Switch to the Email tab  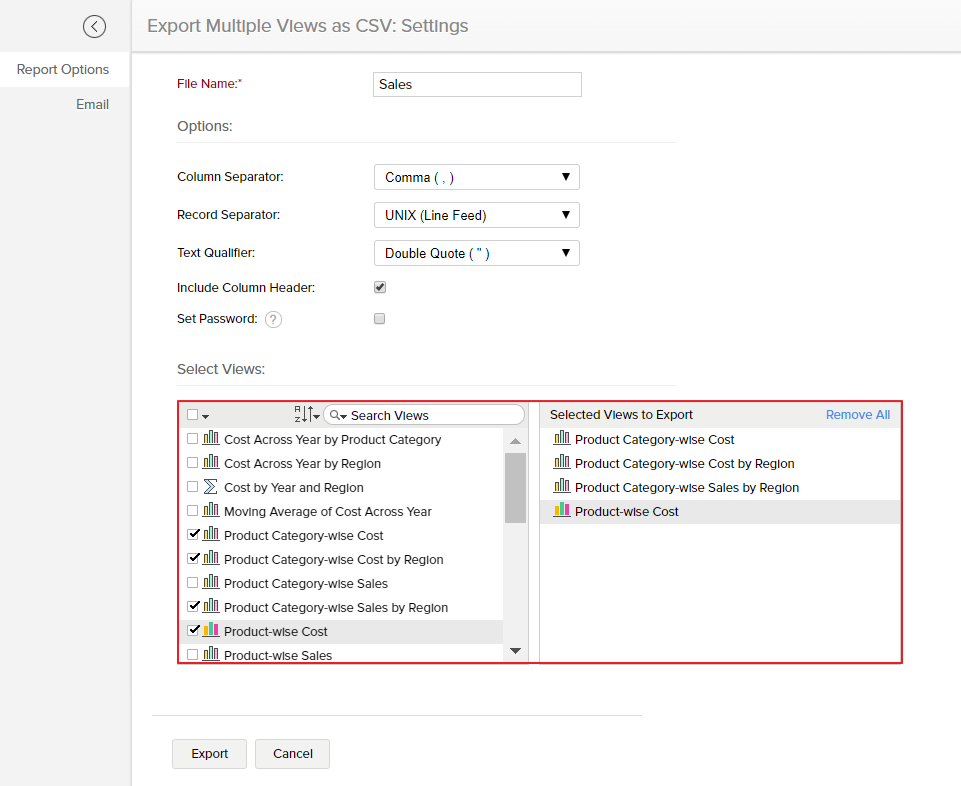click(x=92, y=103)
